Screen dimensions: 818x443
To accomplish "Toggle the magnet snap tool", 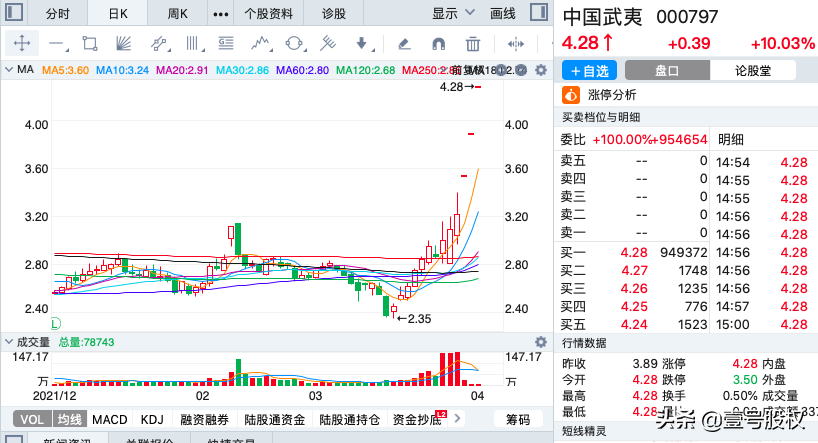I will [x=438, y=44].
